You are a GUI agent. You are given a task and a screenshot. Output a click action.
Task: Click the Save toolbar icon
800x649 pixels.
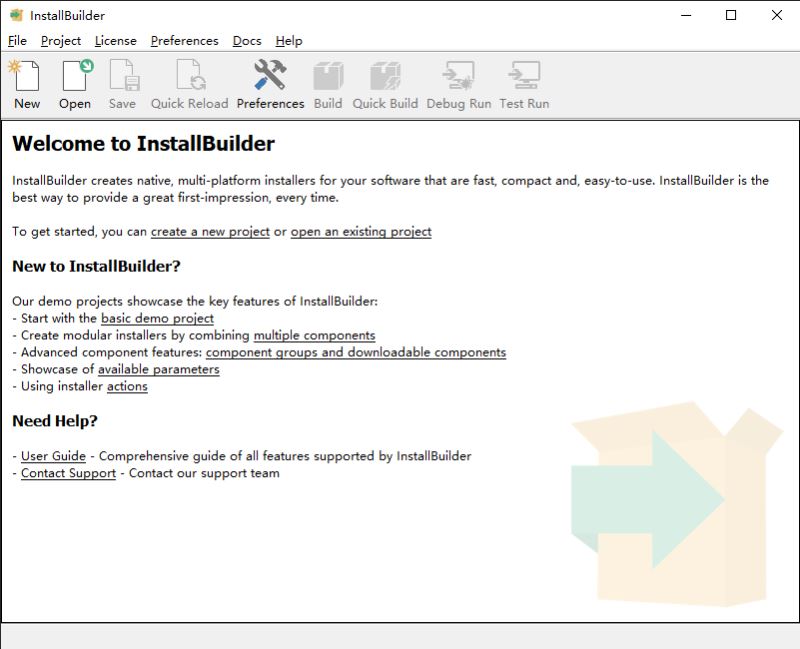coord(124,76)
